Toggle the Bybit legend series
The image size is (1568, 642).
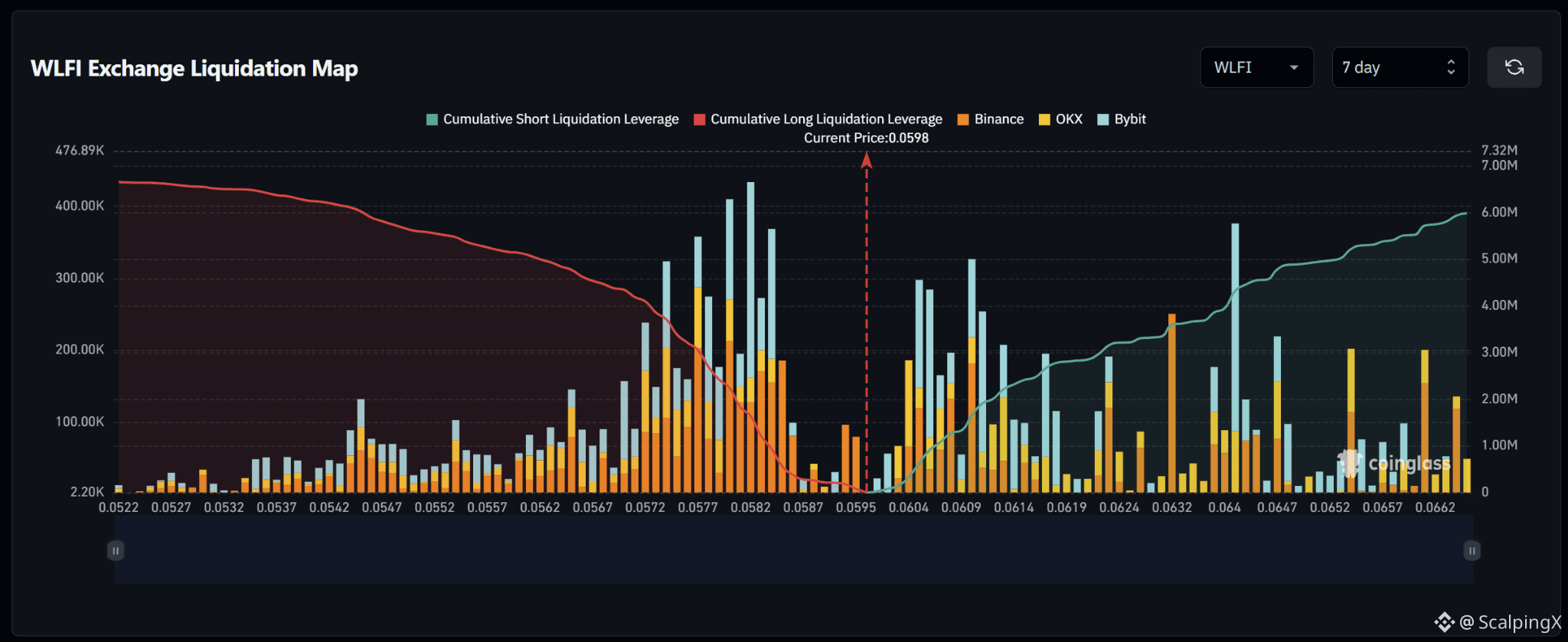(x=1122, y=119)
